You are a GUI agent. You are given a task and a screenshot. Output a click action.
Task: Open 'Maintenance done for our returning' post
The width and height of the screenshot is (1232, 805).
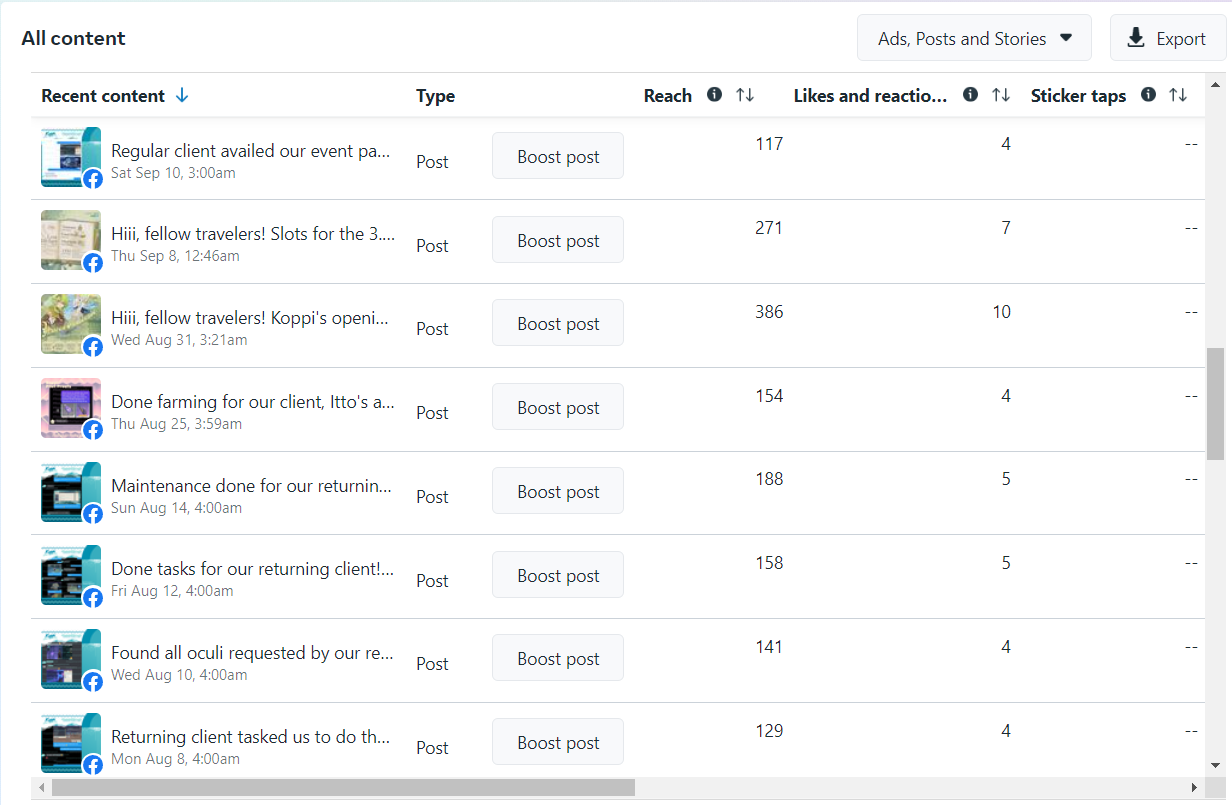point(251,486)
